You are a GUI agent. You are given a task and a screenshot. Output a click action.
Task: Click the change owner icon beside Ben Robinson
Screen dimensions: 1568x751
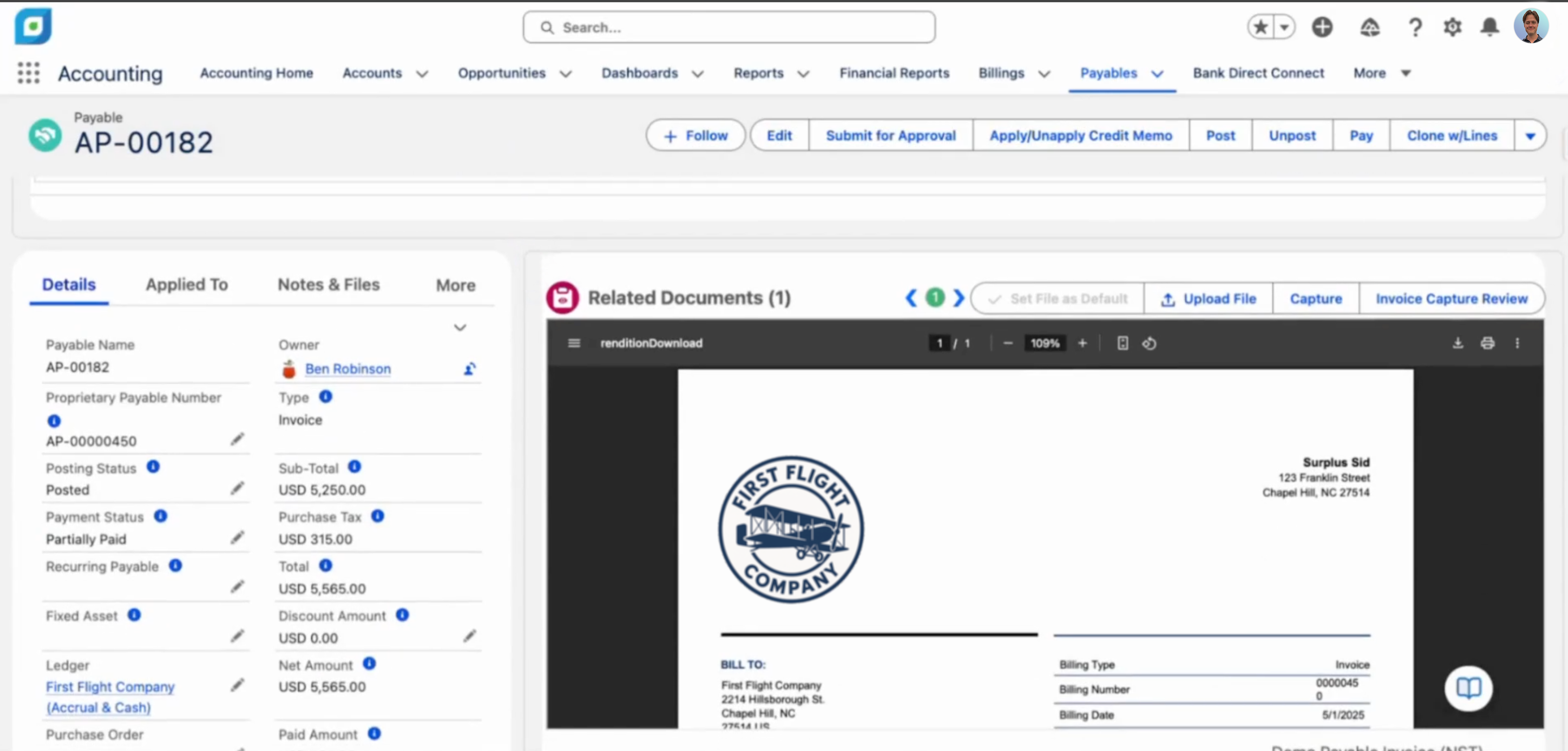click(x=469, y=369)
